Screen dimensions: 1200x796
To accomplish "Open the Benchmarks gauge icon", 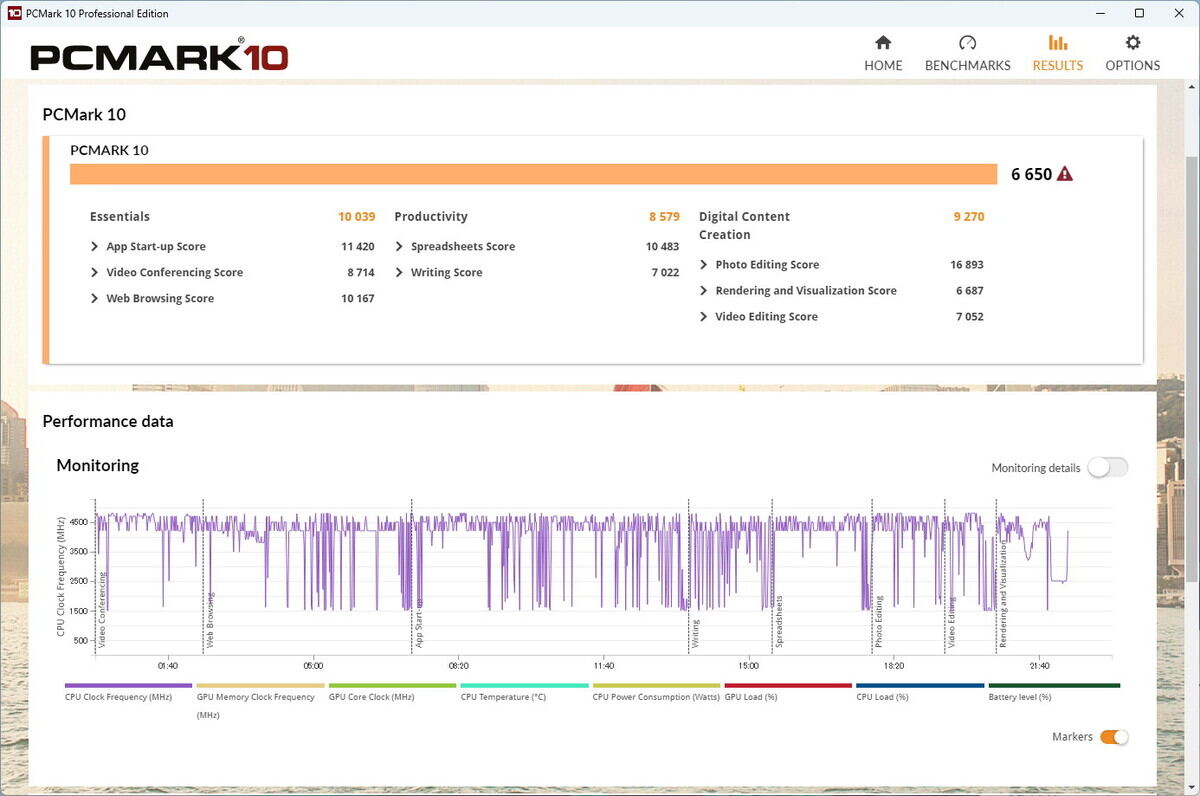I will pos(967,43).
